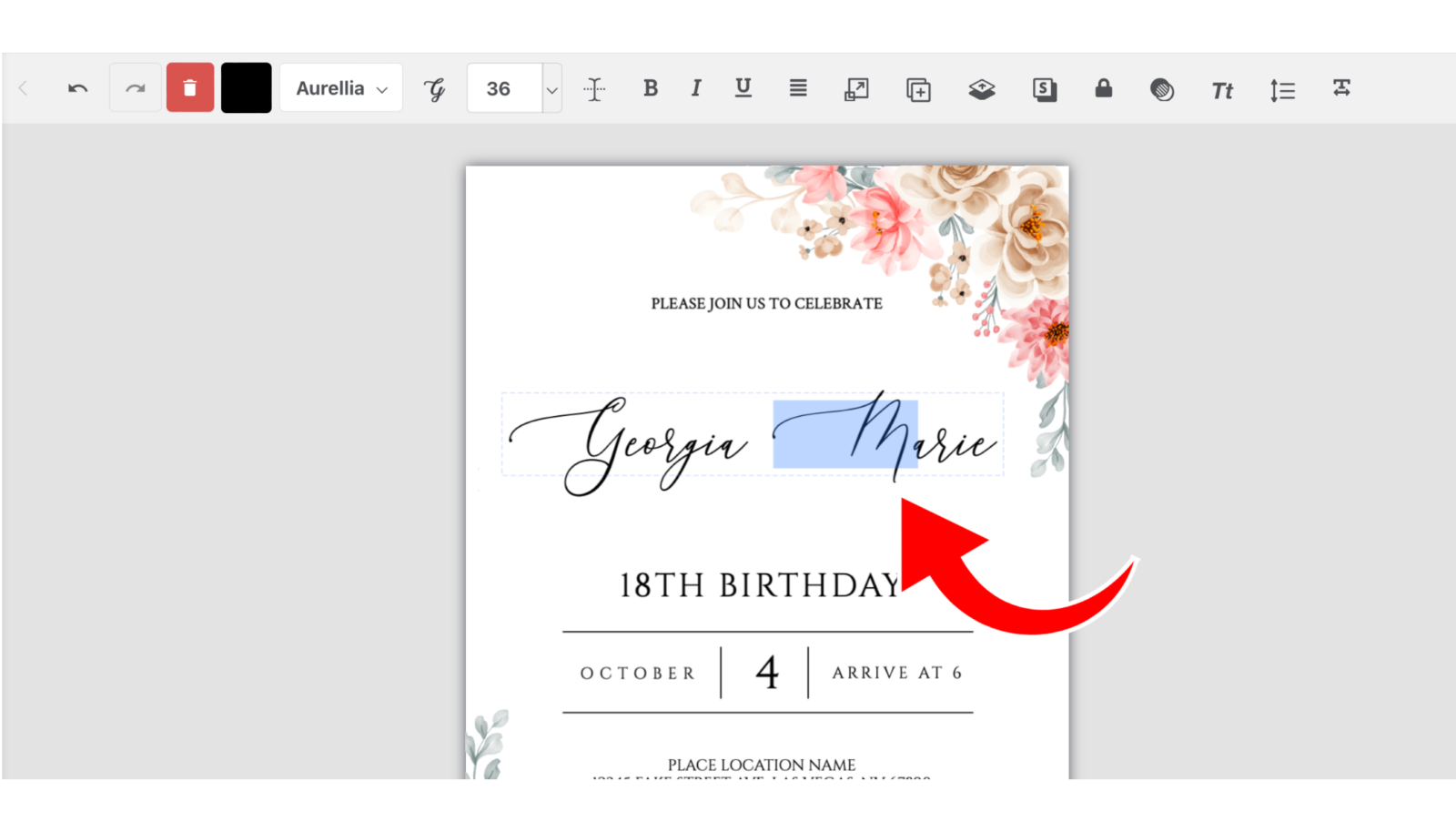Delete the selected text with trash button
Image resolution: width=1456 pixels, height=832 pixels.
190,88
